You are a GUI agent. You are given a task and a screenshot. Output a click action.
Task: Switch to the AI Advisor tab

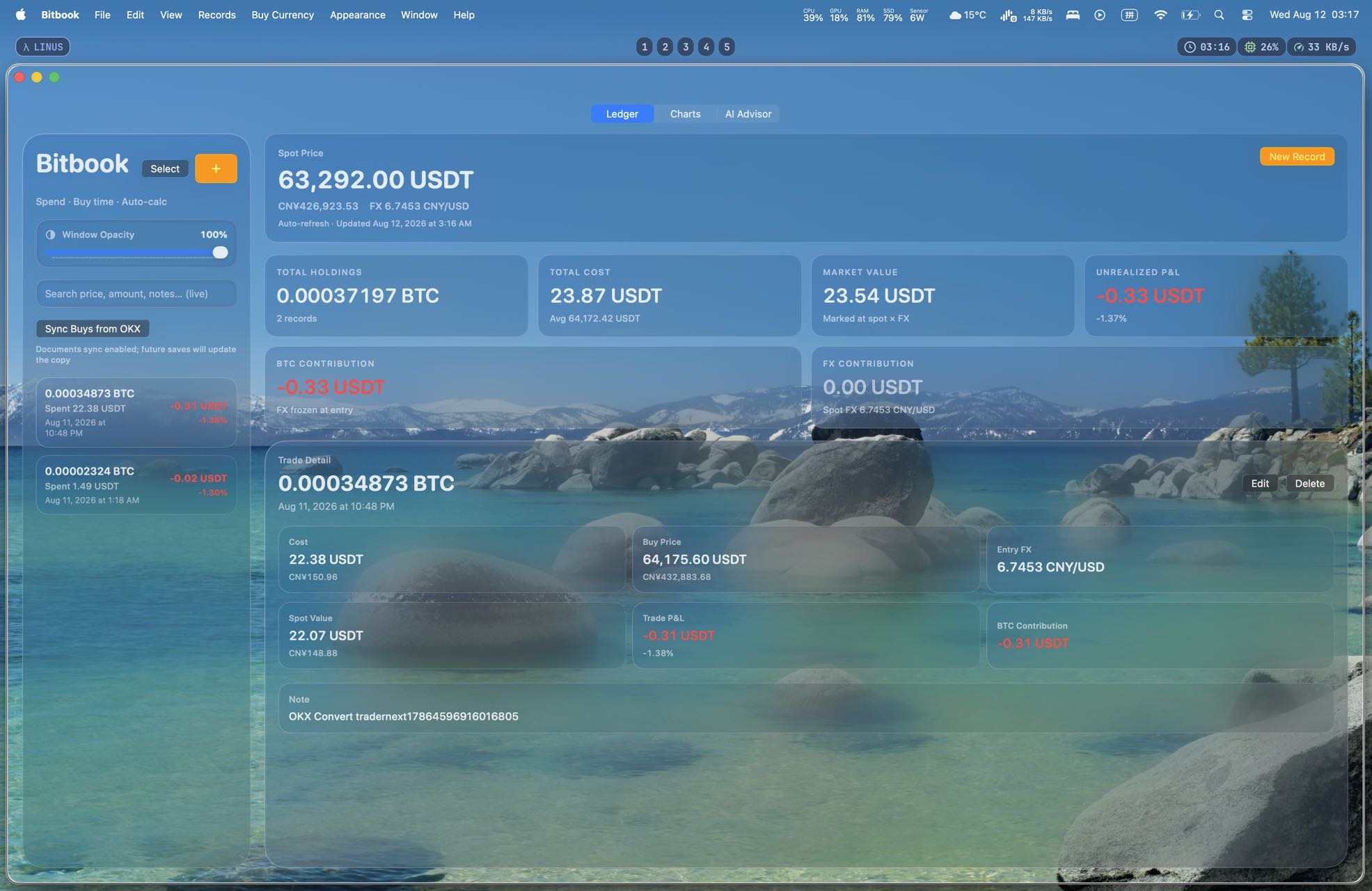tap(748, 114)
